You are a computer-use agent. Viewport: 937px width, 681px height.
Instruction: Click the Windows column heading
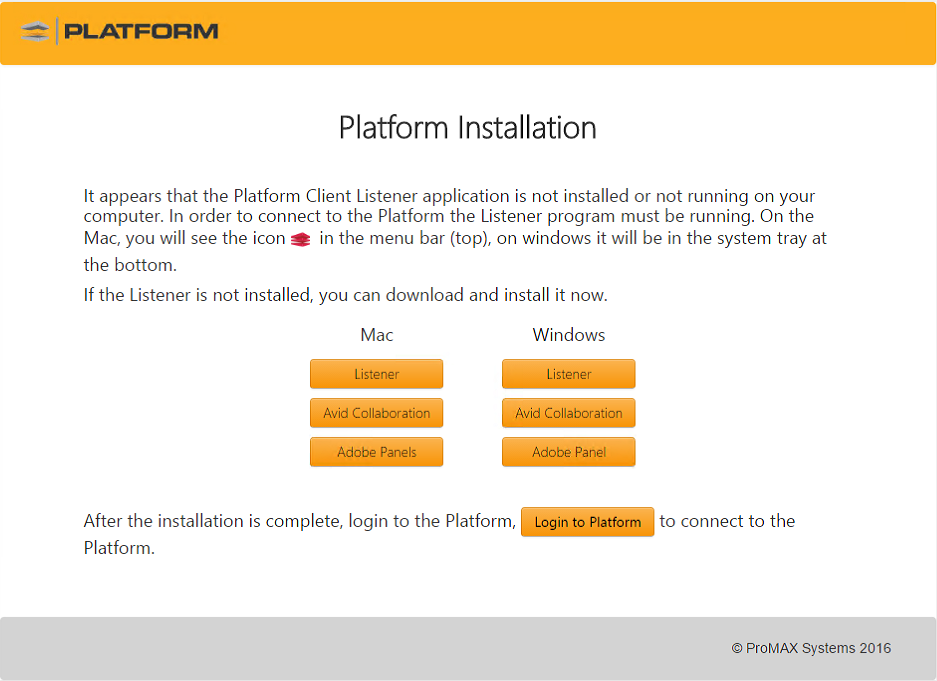tap(569, 335)
